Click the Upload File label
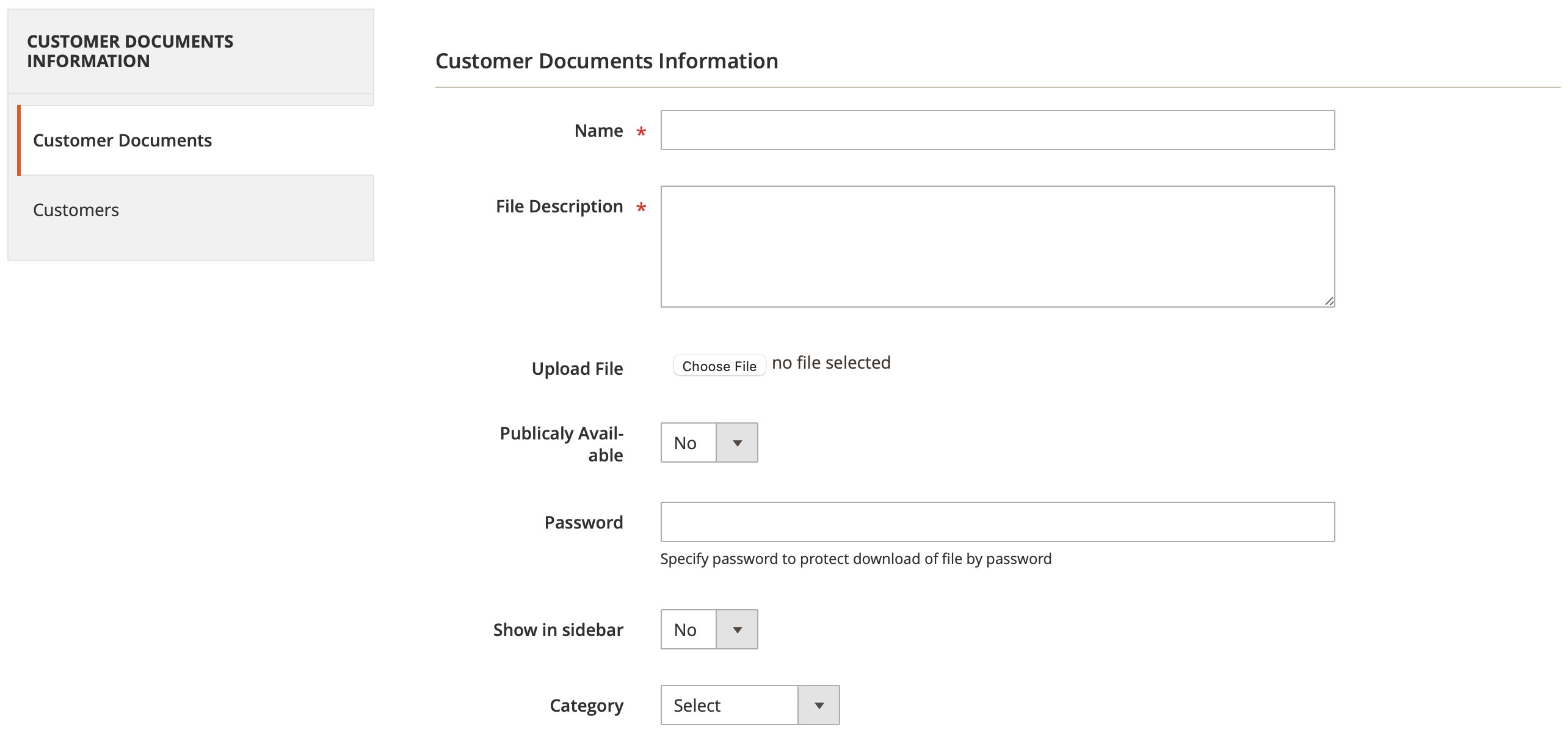The height and width of the screenshot is (730, 1568). tap(577, 369)
